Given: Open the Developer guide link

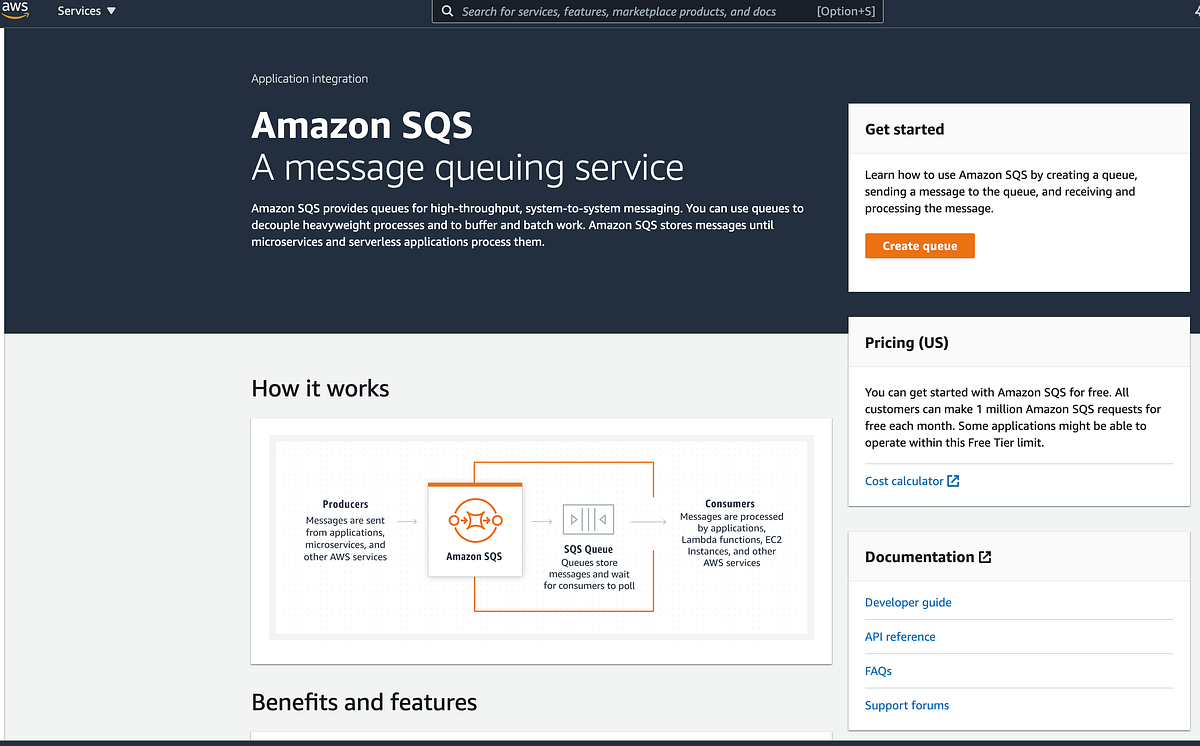Looking at the screenshot, I should point(908,602).
